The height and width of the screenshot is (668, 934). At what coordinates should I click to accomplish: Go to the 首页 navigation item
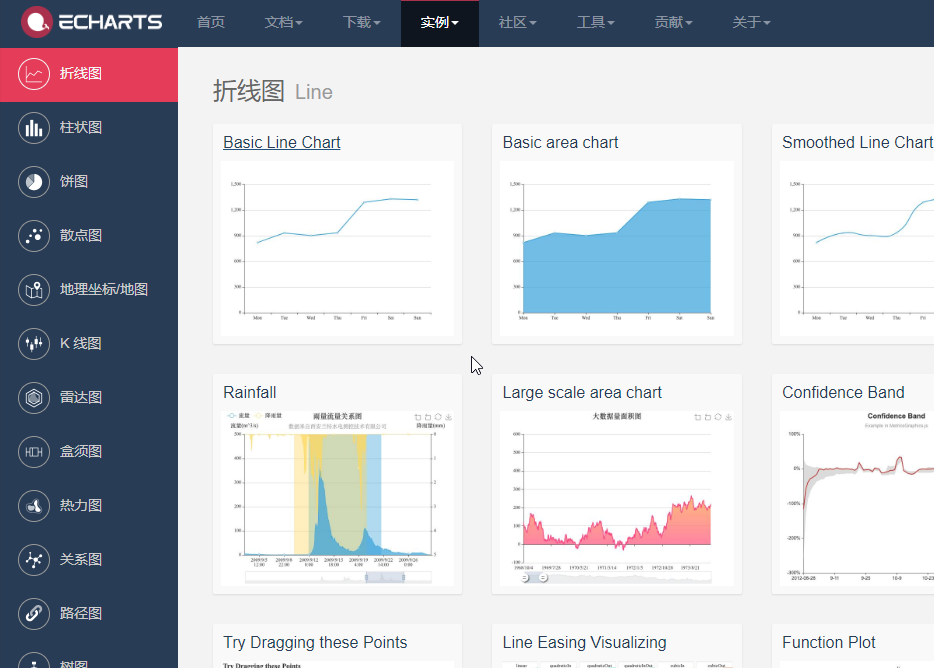(211, 22)
